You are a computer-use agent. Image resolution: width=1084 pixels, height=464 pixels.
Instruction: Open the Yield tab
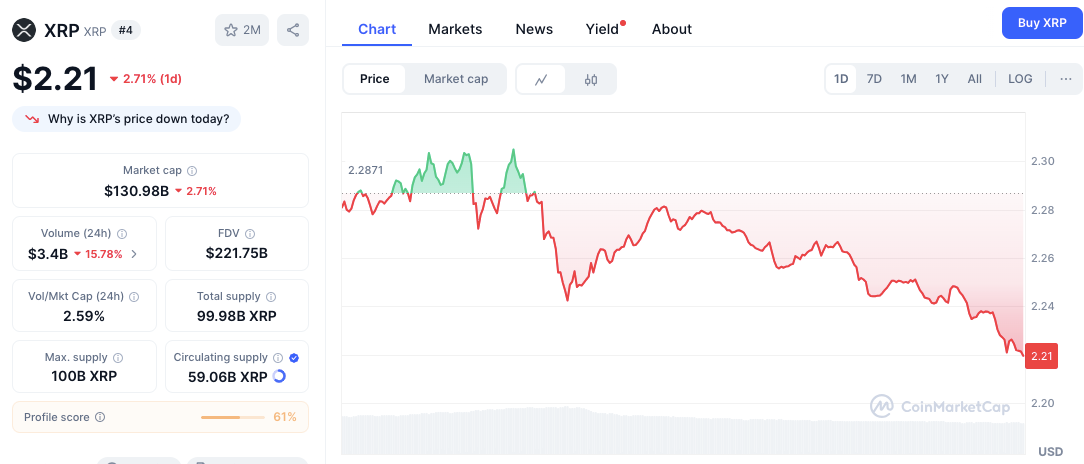click(603, 29)
